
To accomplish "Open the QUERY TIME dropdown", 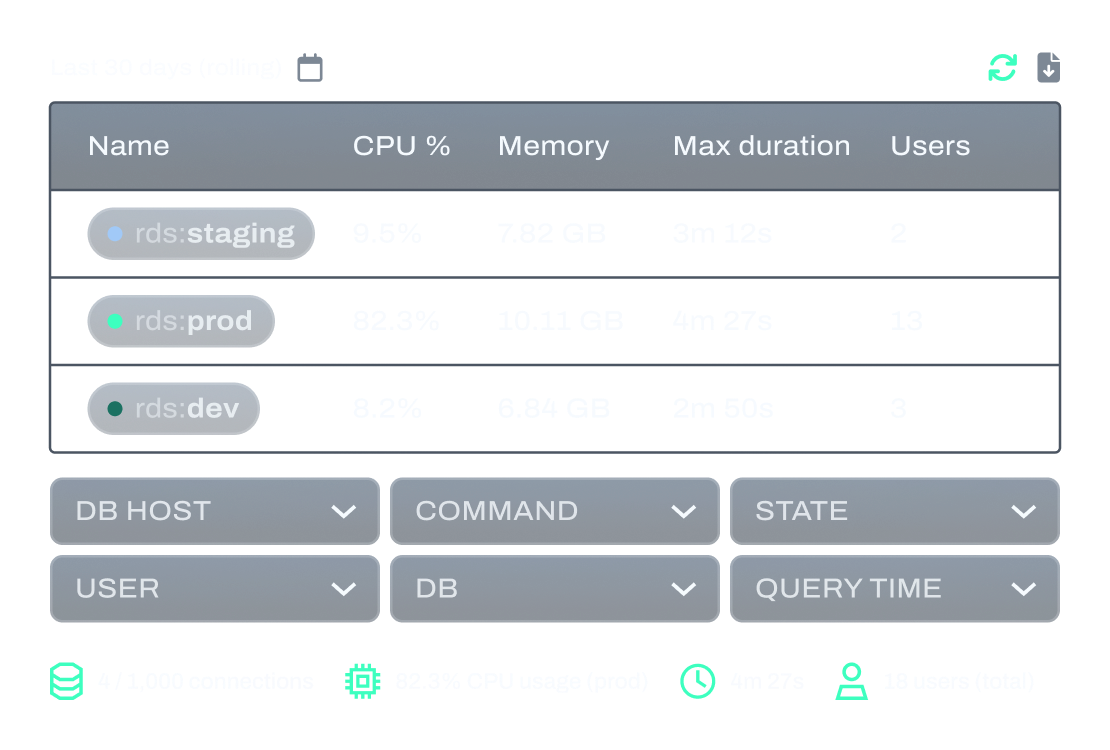I will (x=895, y=589).
